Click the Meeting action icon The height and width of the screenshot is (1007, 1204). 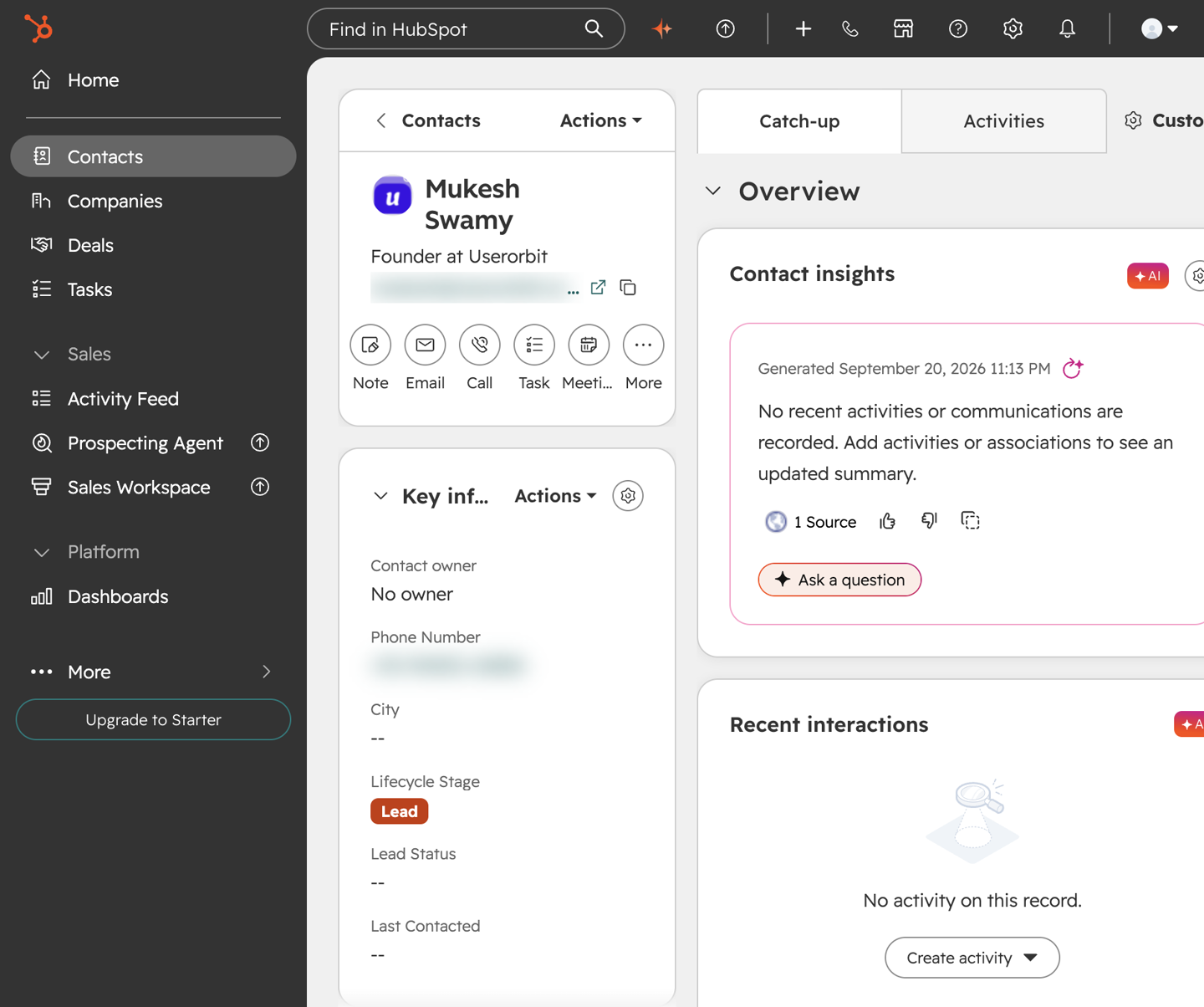[589, 345]
